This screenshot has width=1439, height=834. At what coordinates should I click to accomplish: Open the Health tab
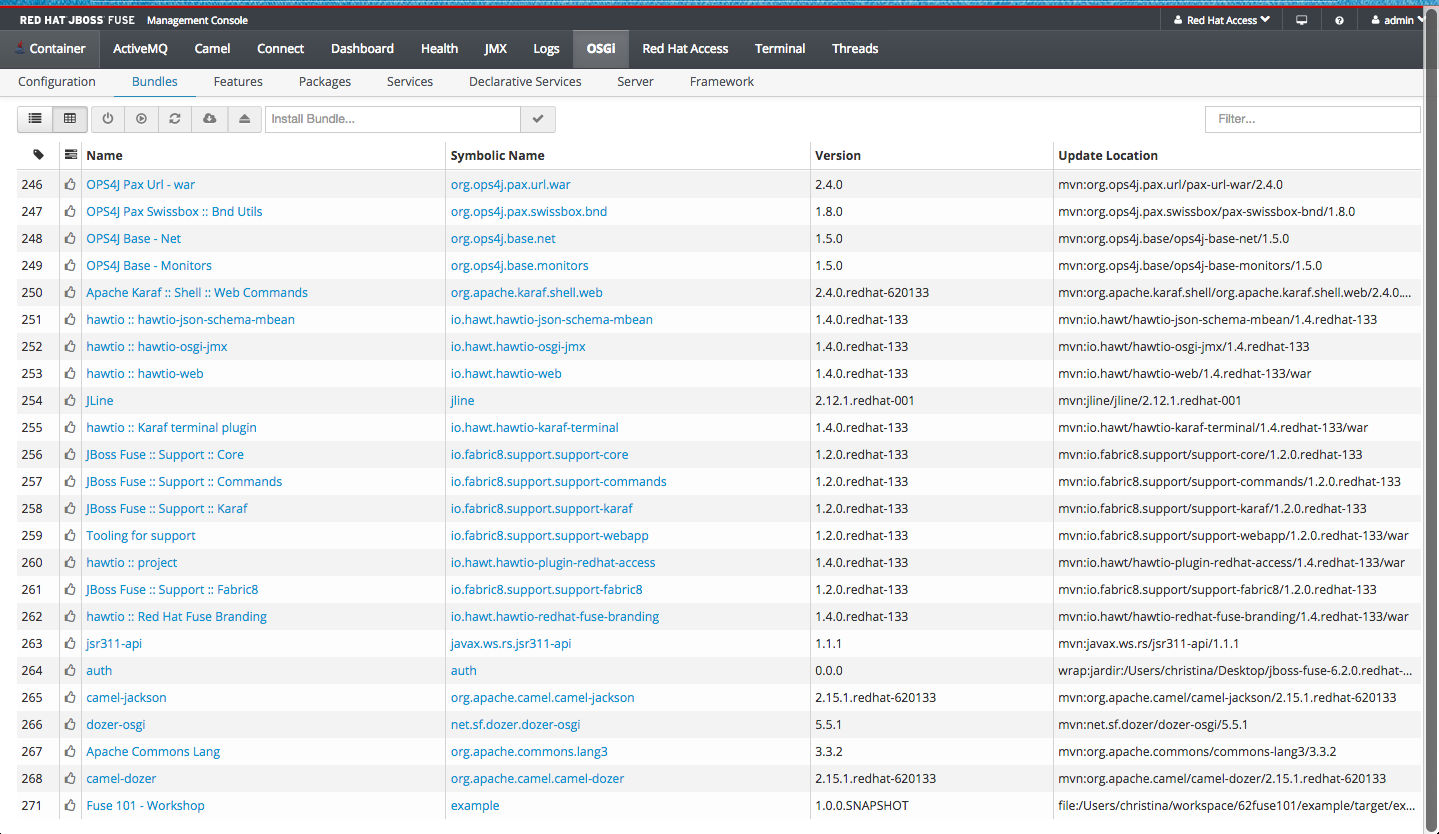click(x=439, y=48)
